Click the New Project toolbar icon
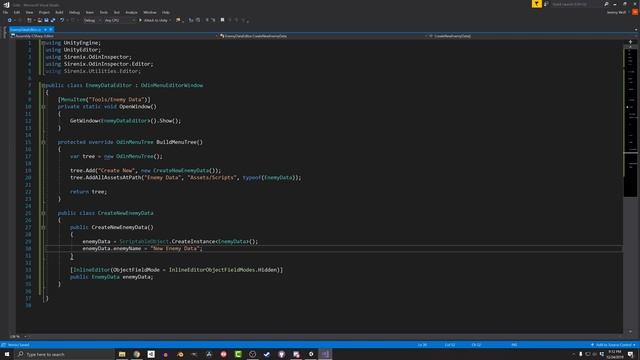Image resolution: width=640 pixels, height=360 pixels. click(x=29, y=20)
